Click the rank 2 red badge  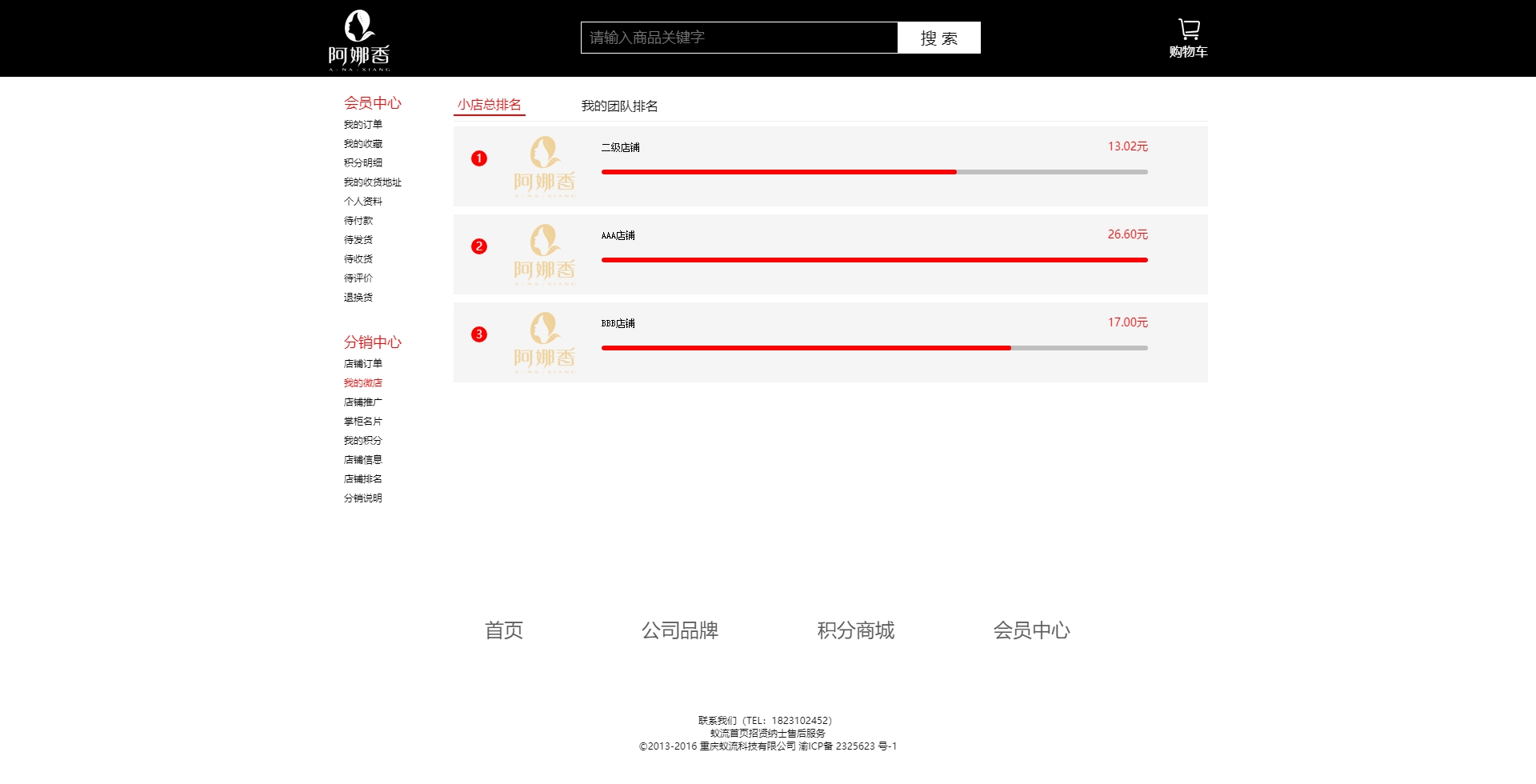coord(479,246)
